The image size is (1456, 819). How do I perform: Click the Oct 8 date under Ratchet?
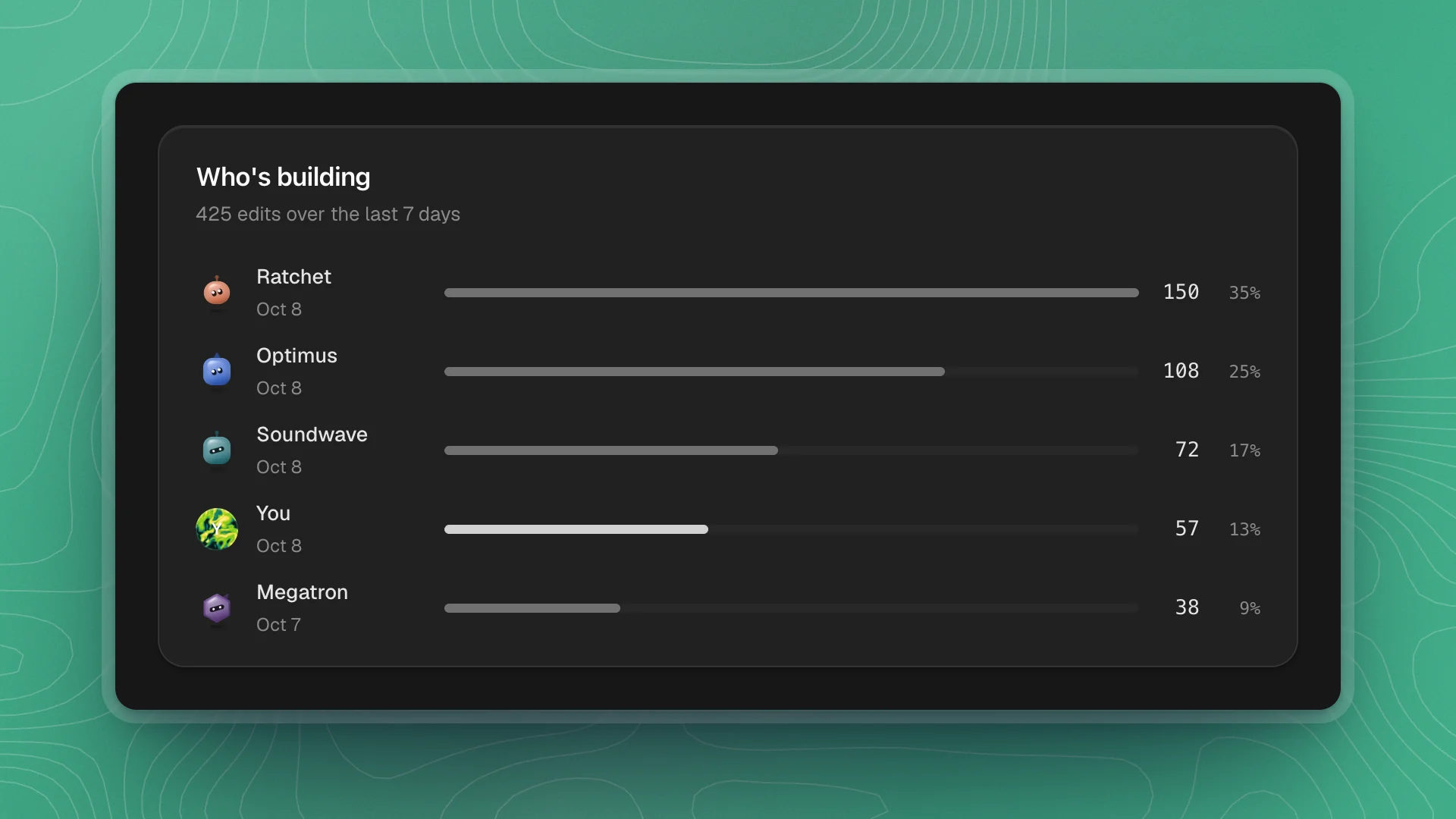279,309
